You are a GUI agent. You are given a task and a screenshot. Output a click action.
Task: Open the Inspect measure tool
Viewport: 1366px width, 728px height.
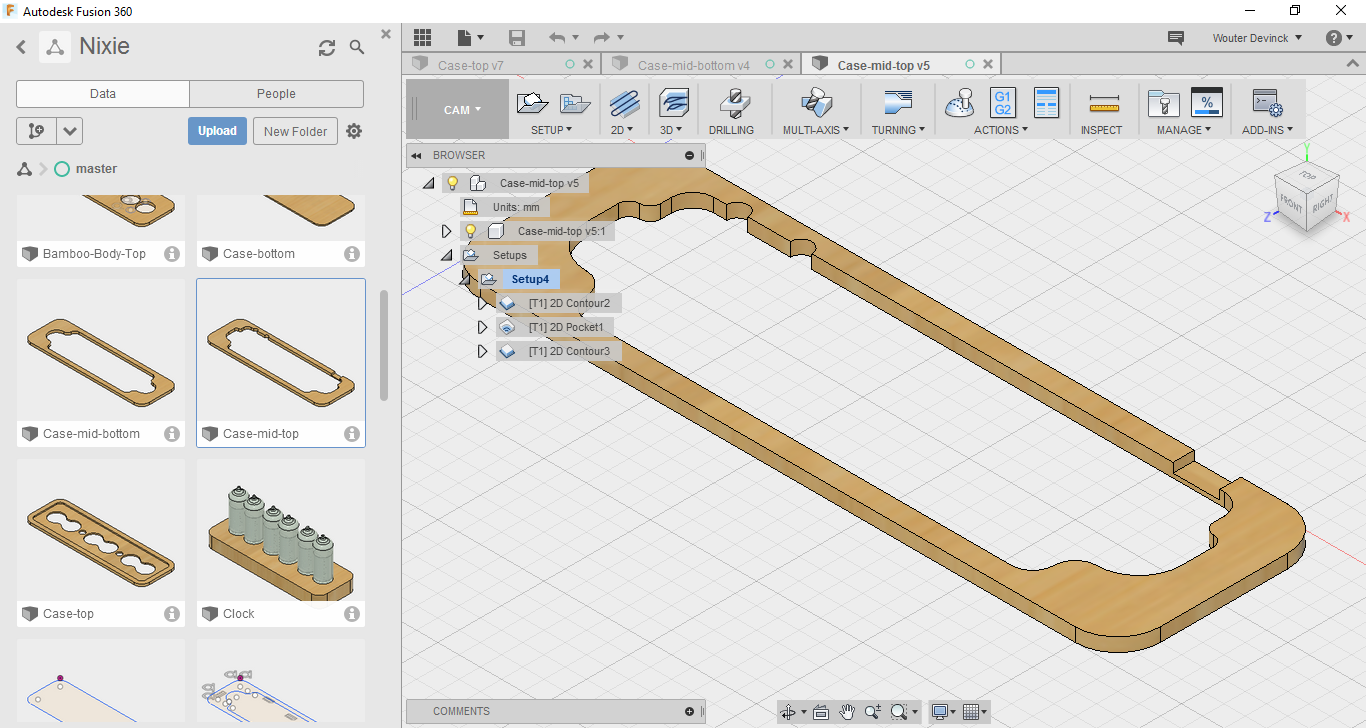pyautogui.click(x=1102, y=105)
